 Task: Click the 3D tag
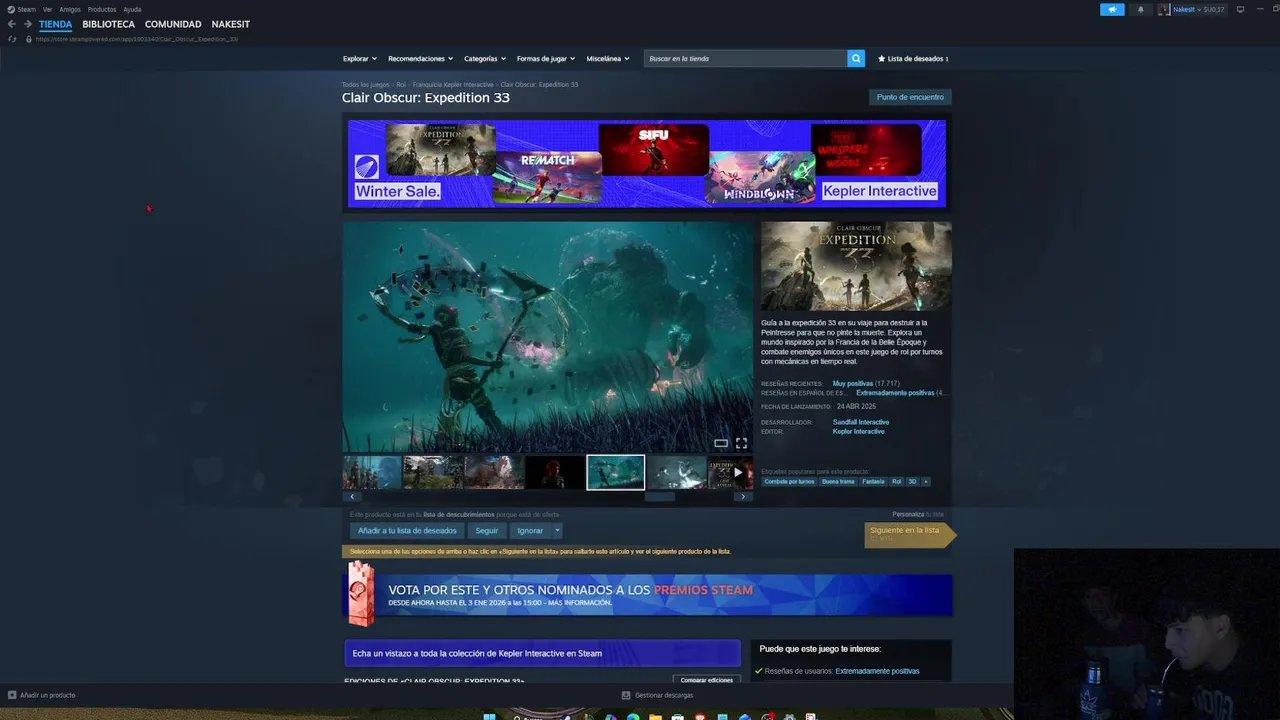pos(912,481)
